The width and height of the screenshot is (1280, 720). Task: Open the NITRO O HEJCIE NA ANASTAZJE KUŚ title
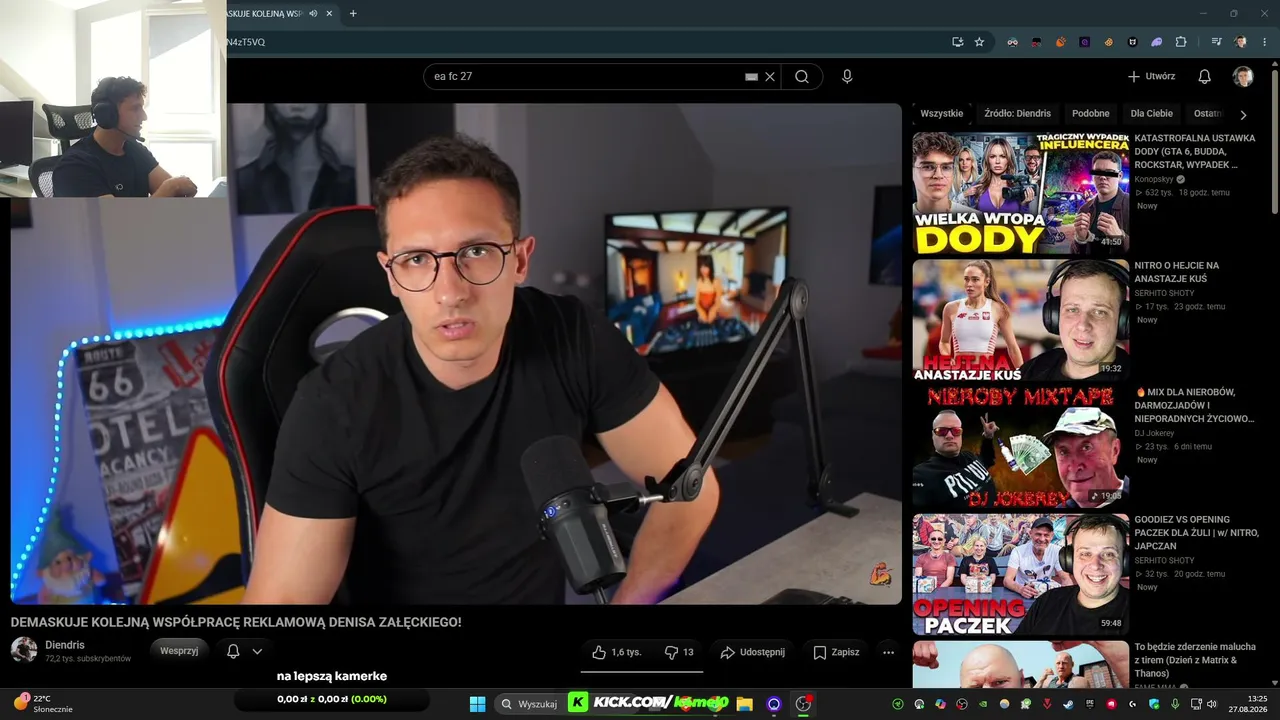tap(1177, 272)
